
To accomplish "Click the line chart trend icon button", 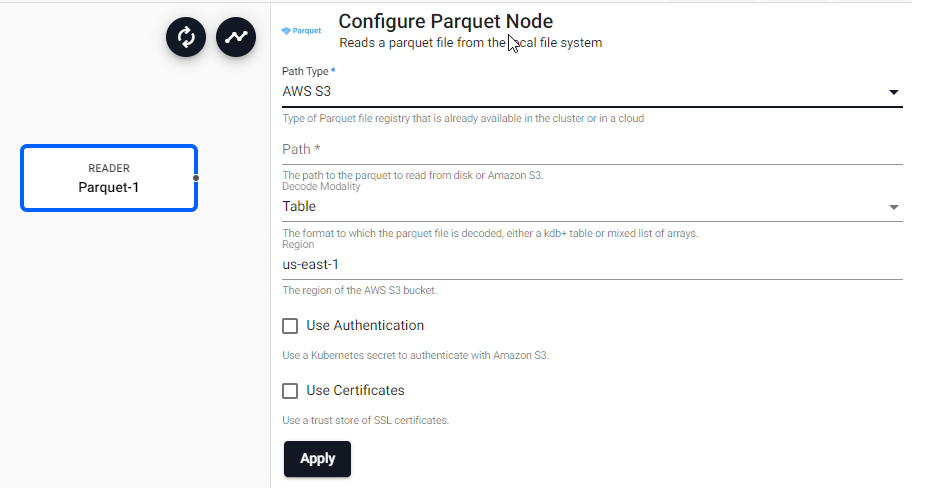I will point(236,37).
